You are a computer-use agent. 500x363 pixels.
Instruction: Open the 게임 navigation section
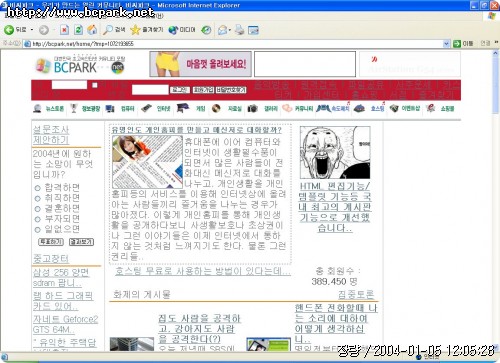191,108
